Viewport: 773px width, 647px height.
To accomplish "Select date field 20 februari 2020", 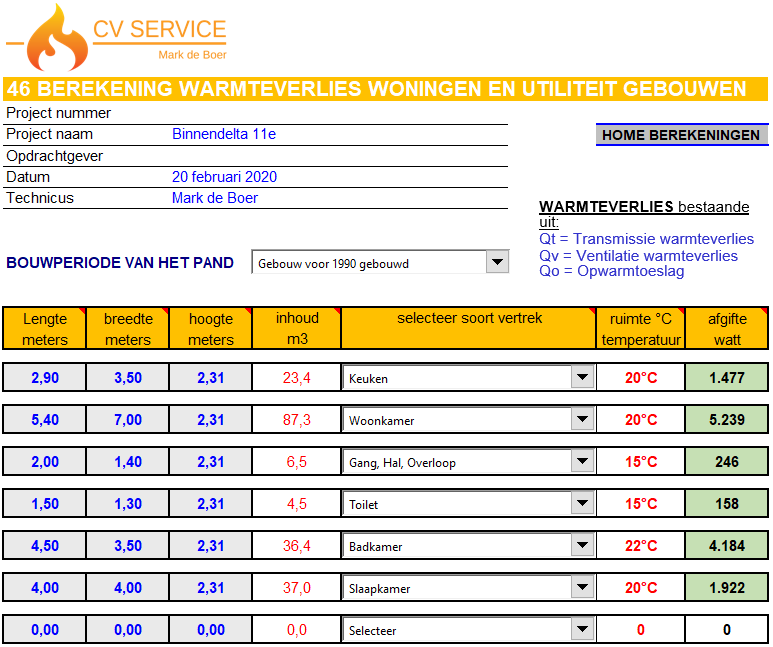I will click(x=224, y=177).
